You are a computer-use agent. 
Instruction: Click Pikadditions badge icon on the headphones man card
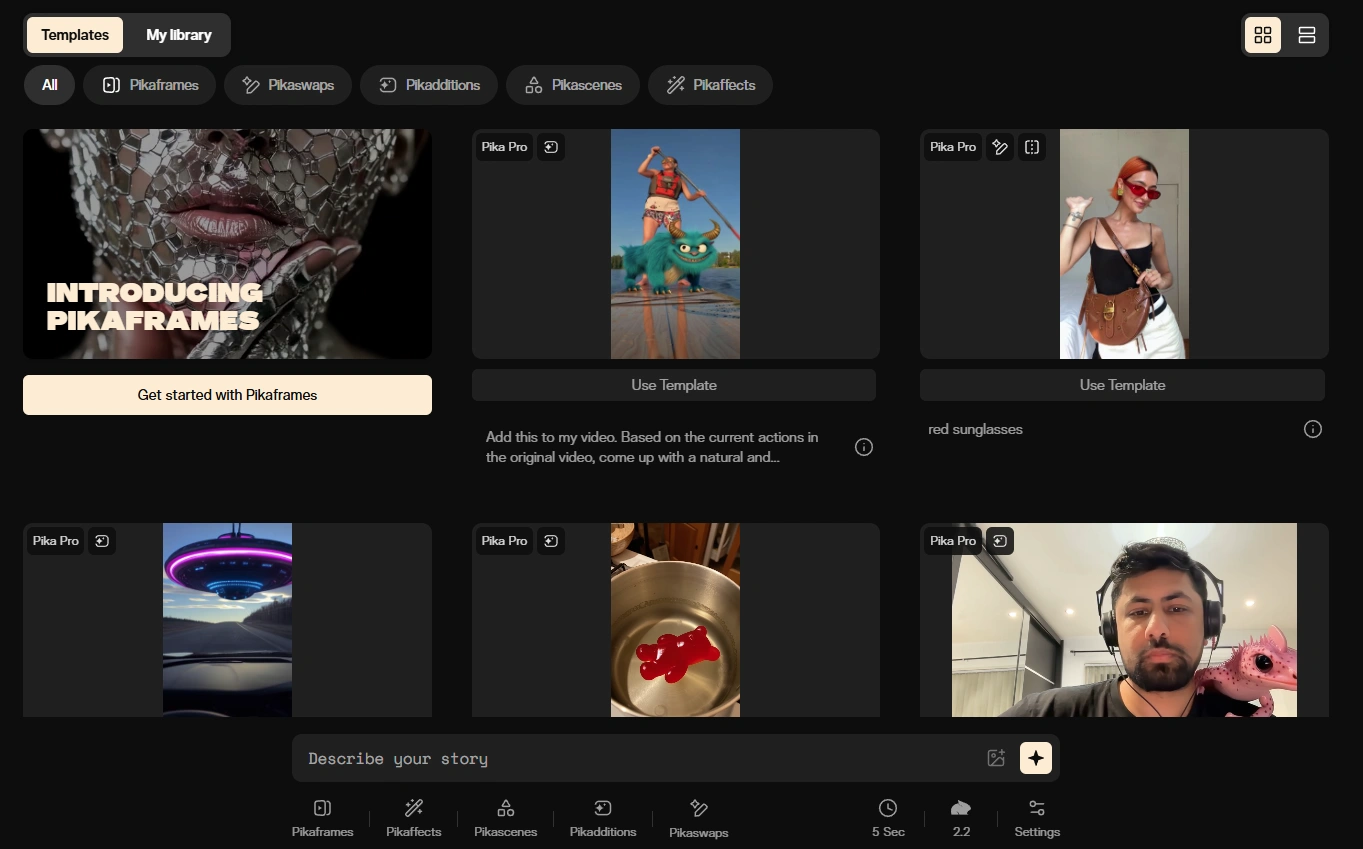pyautogui.click(x=1000, y=541)
